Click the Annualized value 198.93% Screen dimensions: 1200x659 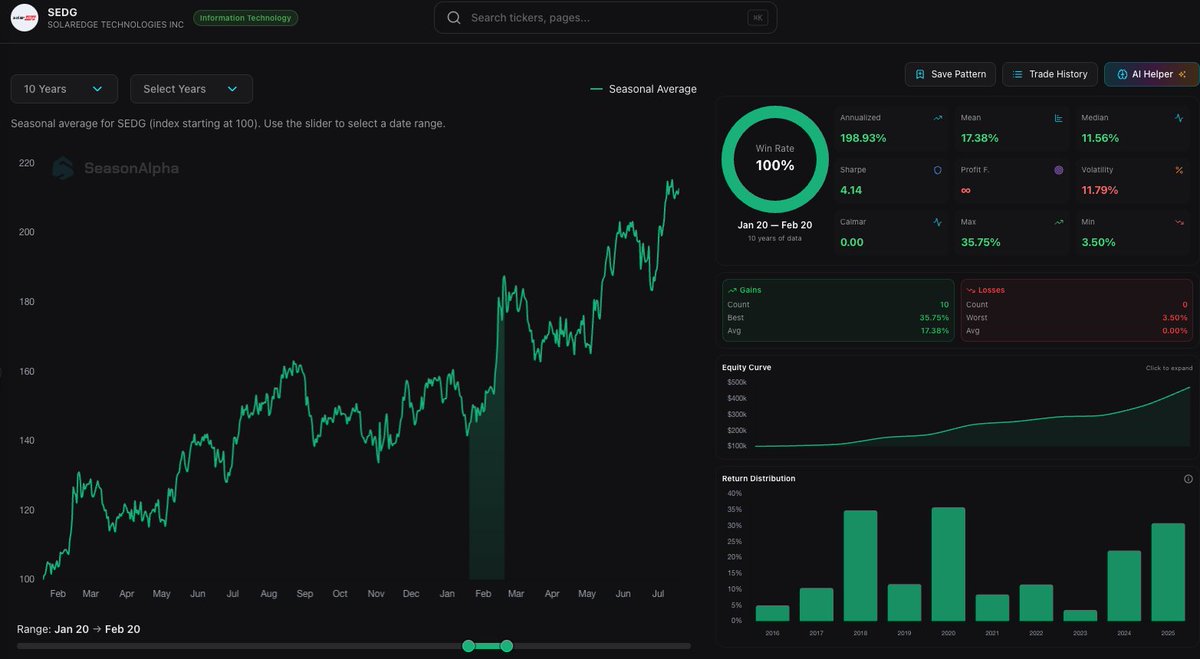(x=863, y=138)
